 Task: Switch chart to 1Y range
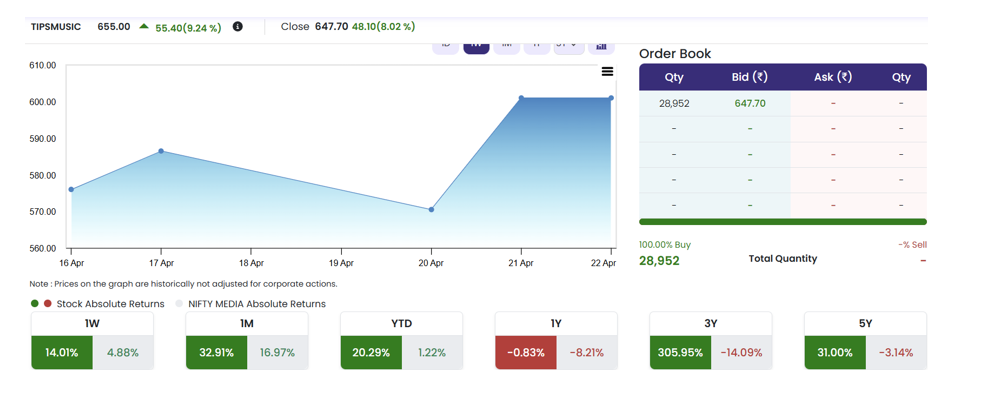pyautogui.click(x=537, y=46)
